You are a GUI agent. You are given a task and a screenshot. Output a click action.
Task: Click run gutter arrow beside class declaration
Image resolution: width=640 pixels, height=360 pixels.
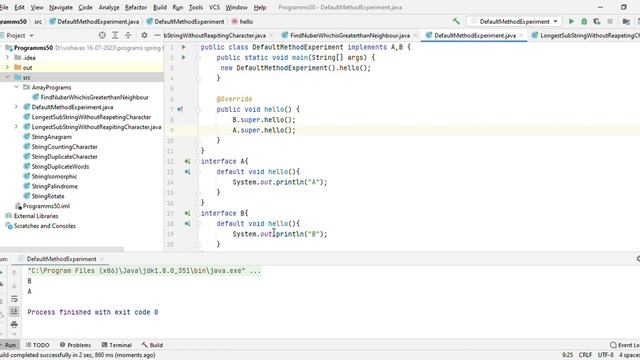coord(184,47)
